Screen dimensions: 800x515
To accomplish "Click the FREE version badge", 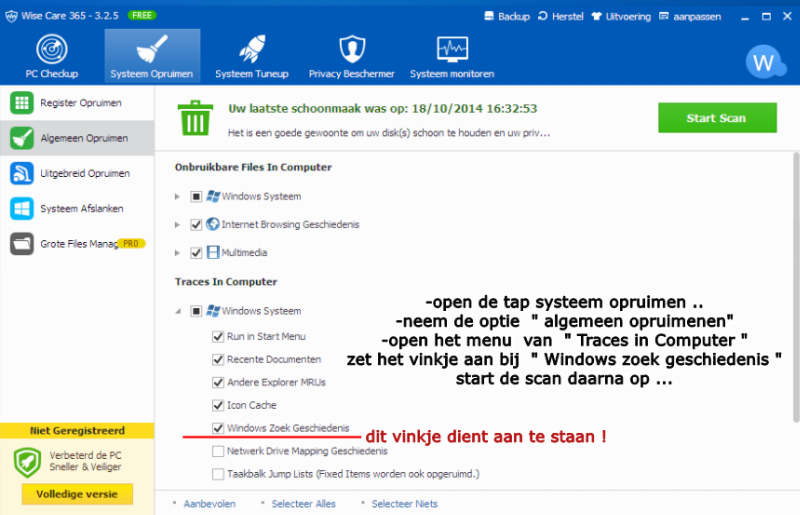I will (x=141, y=15).
